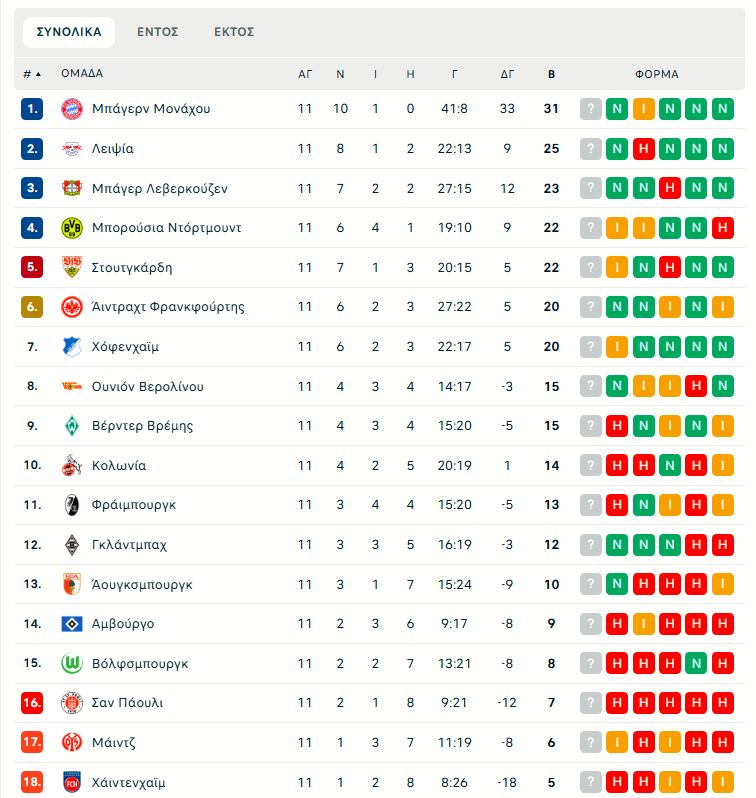Click the Union Berlin club logo
Viewport: 756px width, 798px height.
[71, 386]
